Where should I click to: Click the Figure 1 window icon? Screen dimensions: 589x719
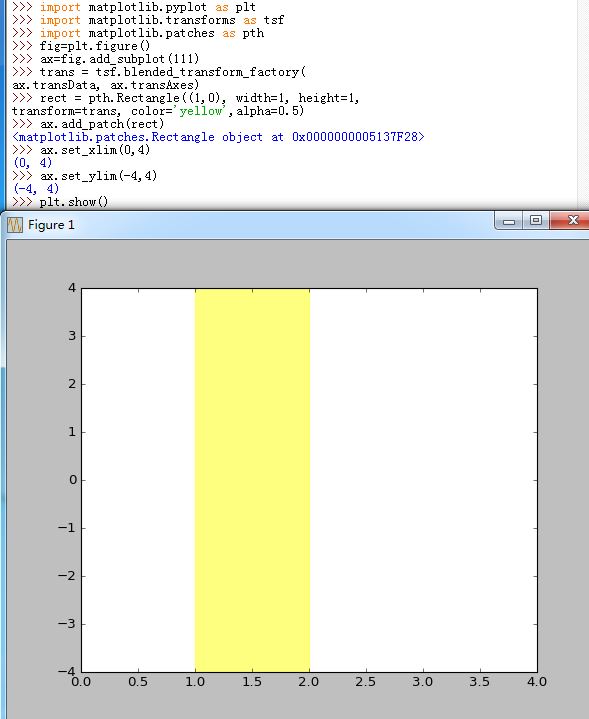pyautogui.click(x=15, y=225)
